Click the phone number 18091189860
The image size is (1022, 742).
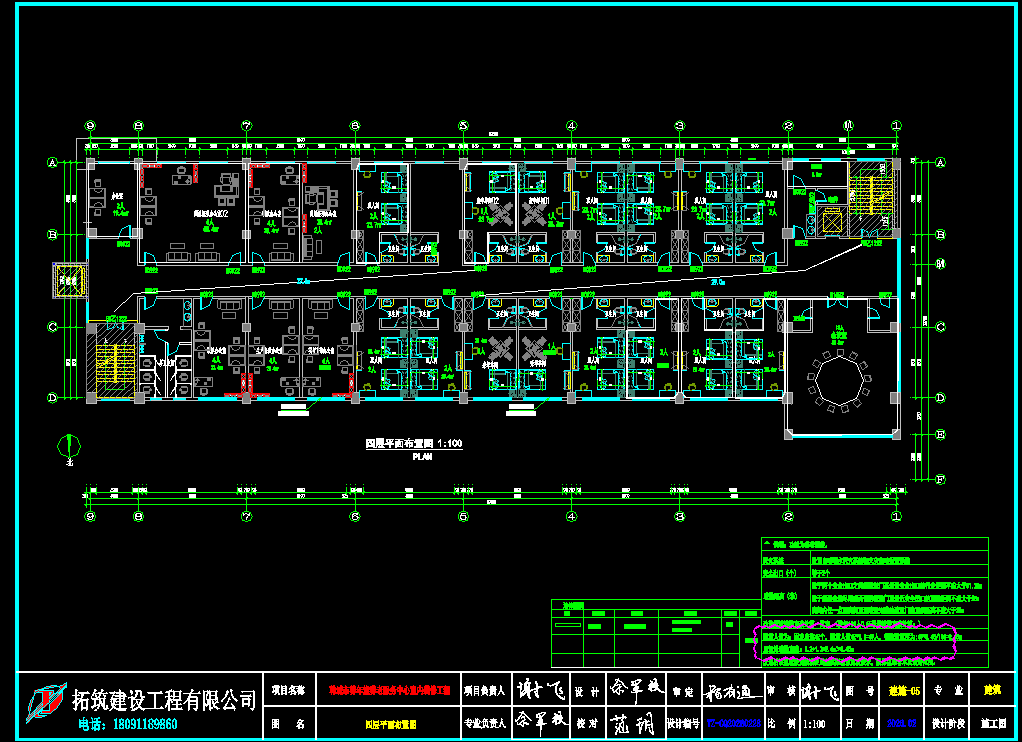tap(128, 724)
